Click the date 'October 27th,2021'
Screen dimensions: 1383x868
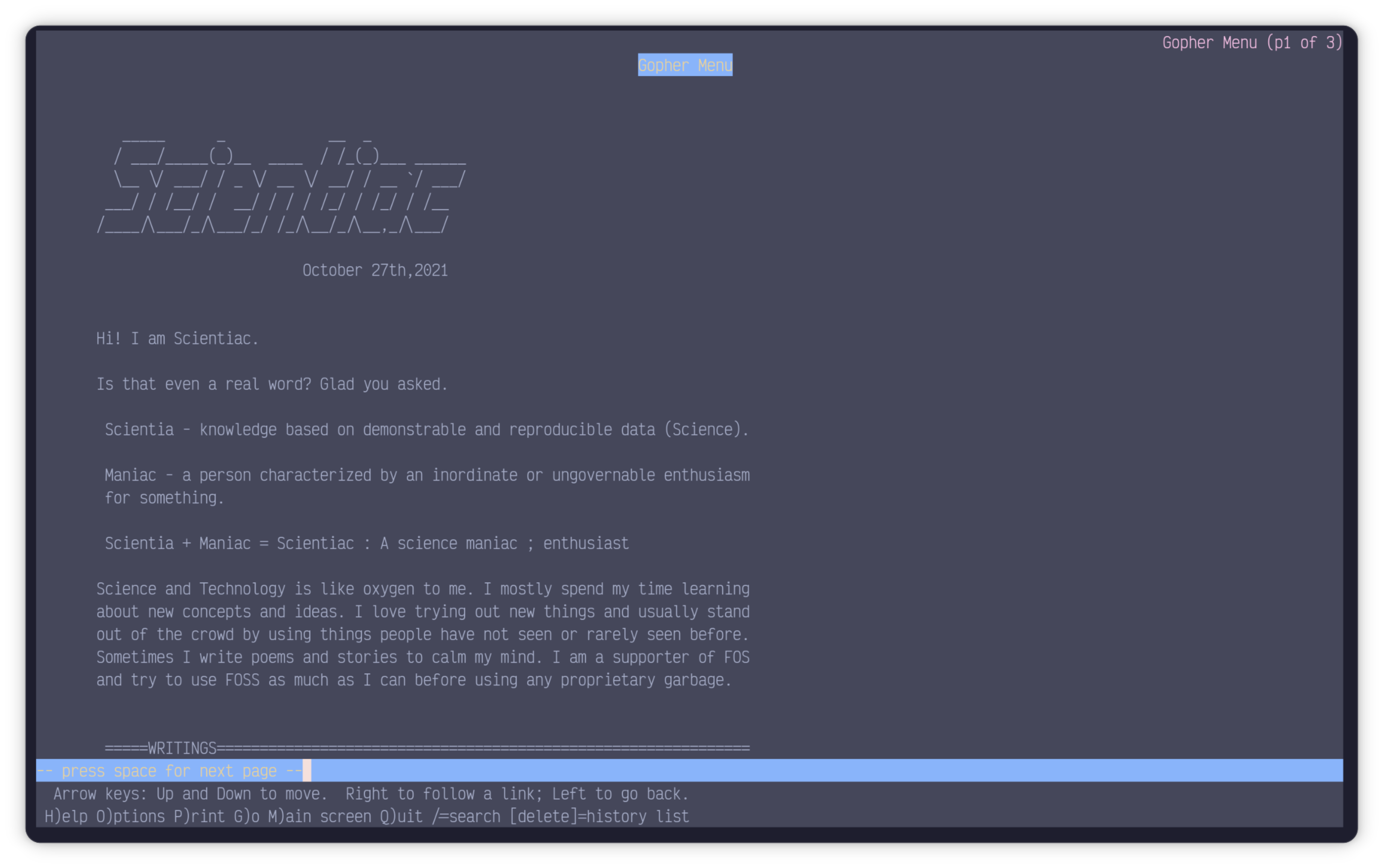pyautogui.click(x=375, y=271)
